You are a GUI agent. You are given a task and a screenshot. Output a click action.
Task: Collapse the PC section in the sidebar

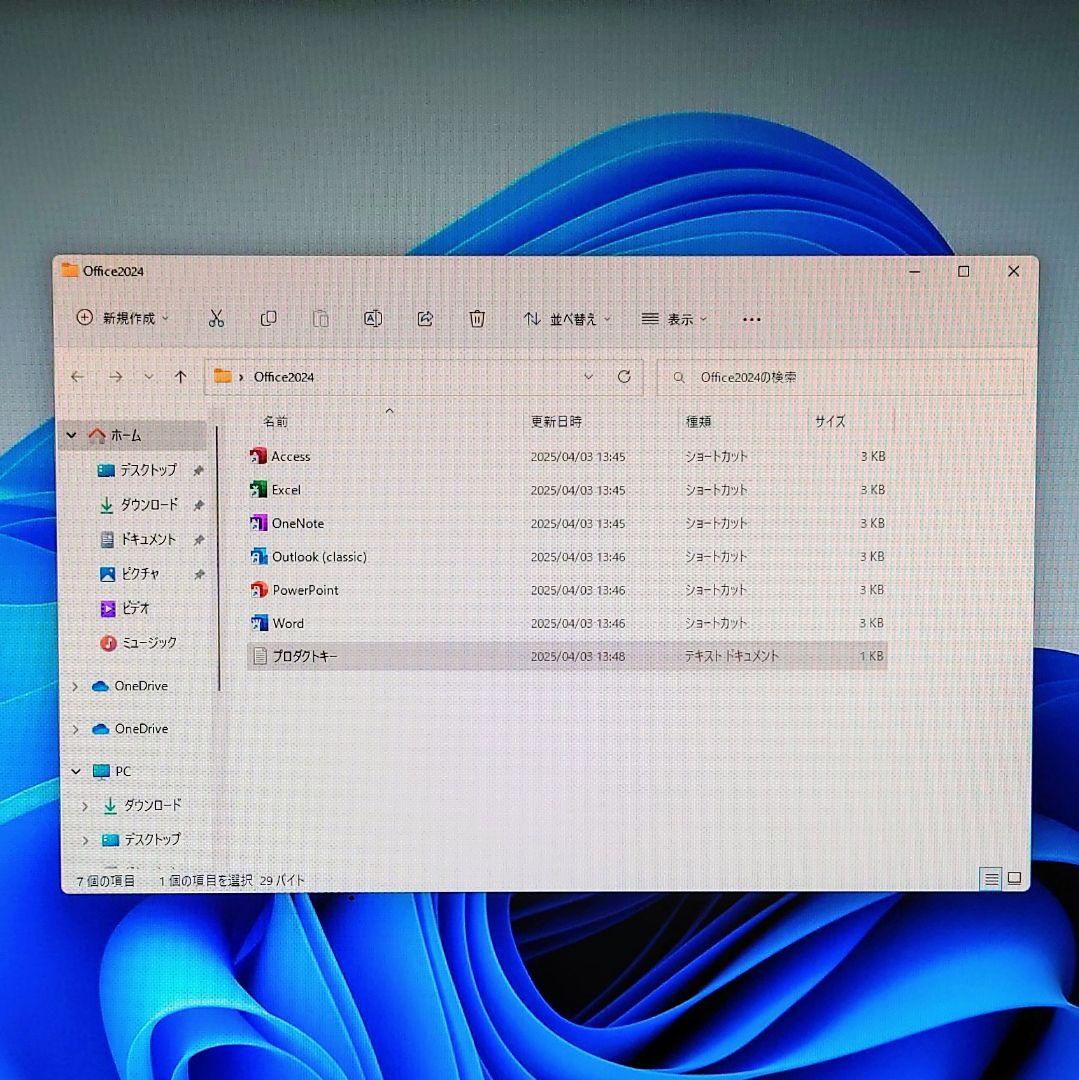[74, 771]
